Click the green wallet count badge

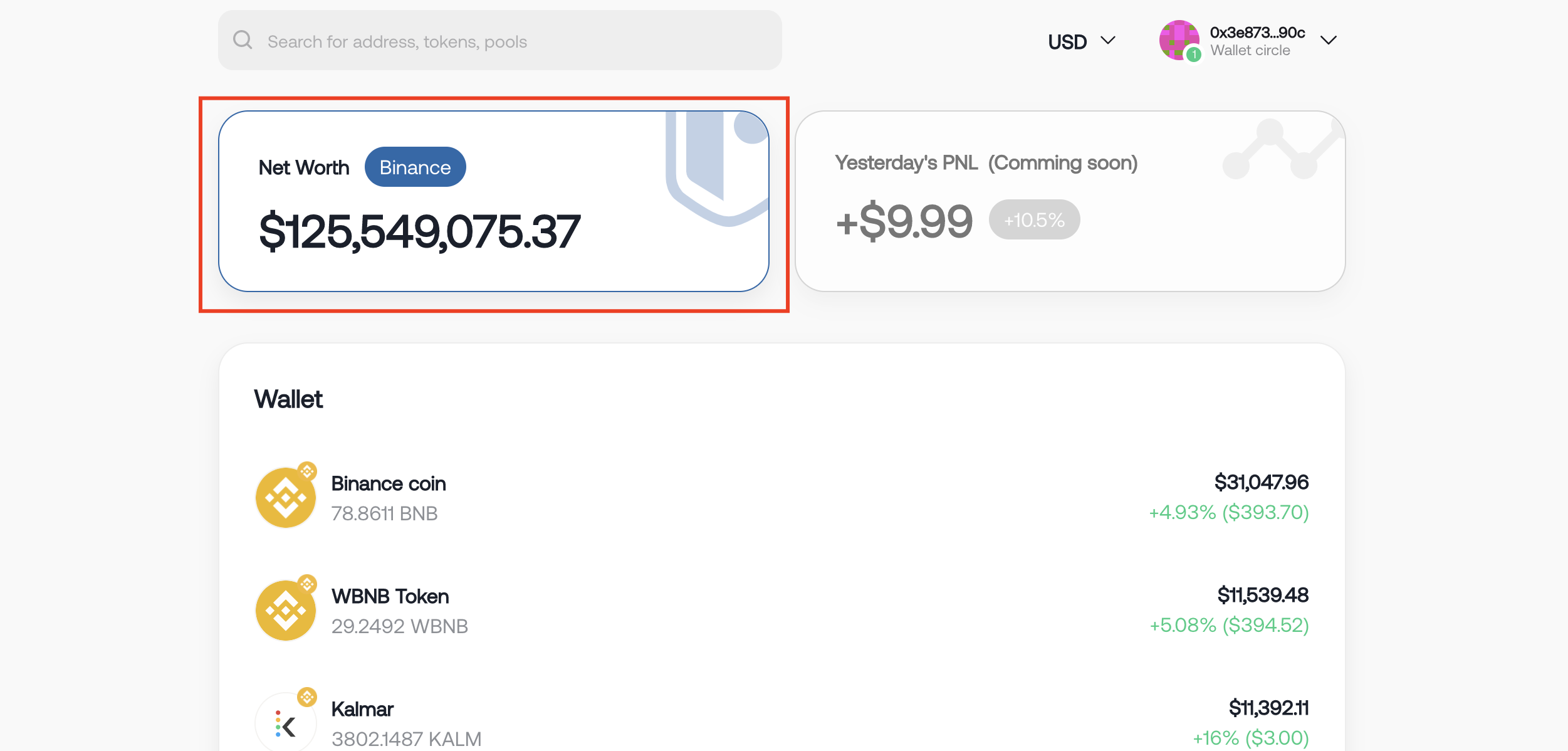1194,55
